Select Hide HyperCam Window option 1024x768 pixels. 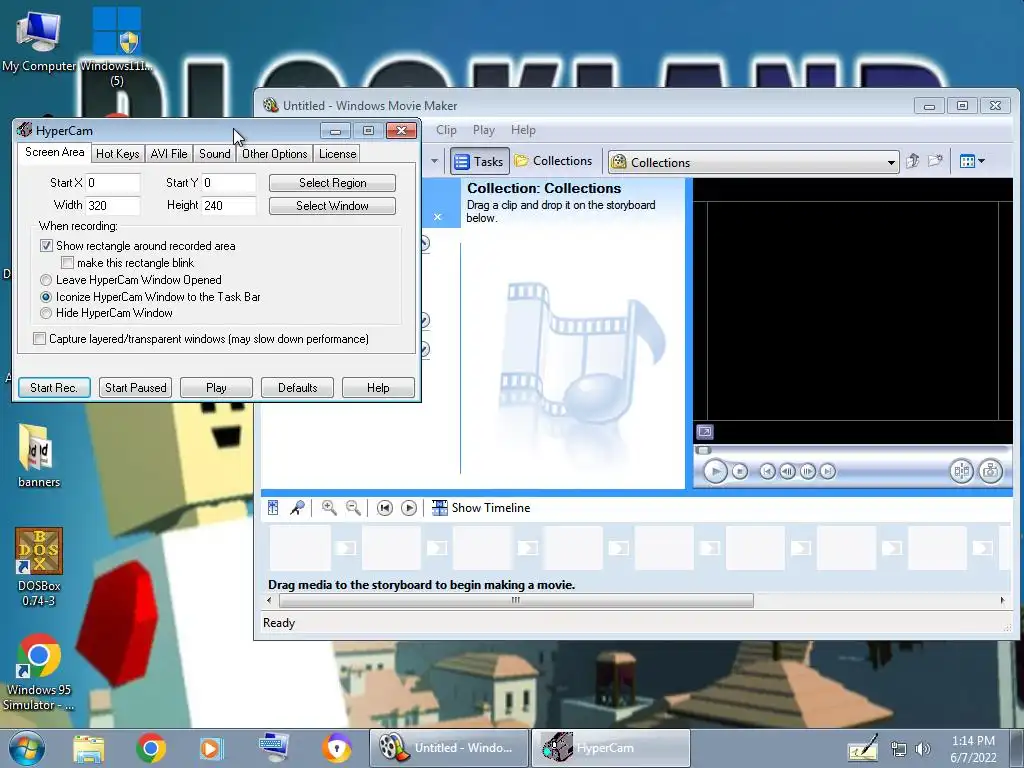point(46,313)
